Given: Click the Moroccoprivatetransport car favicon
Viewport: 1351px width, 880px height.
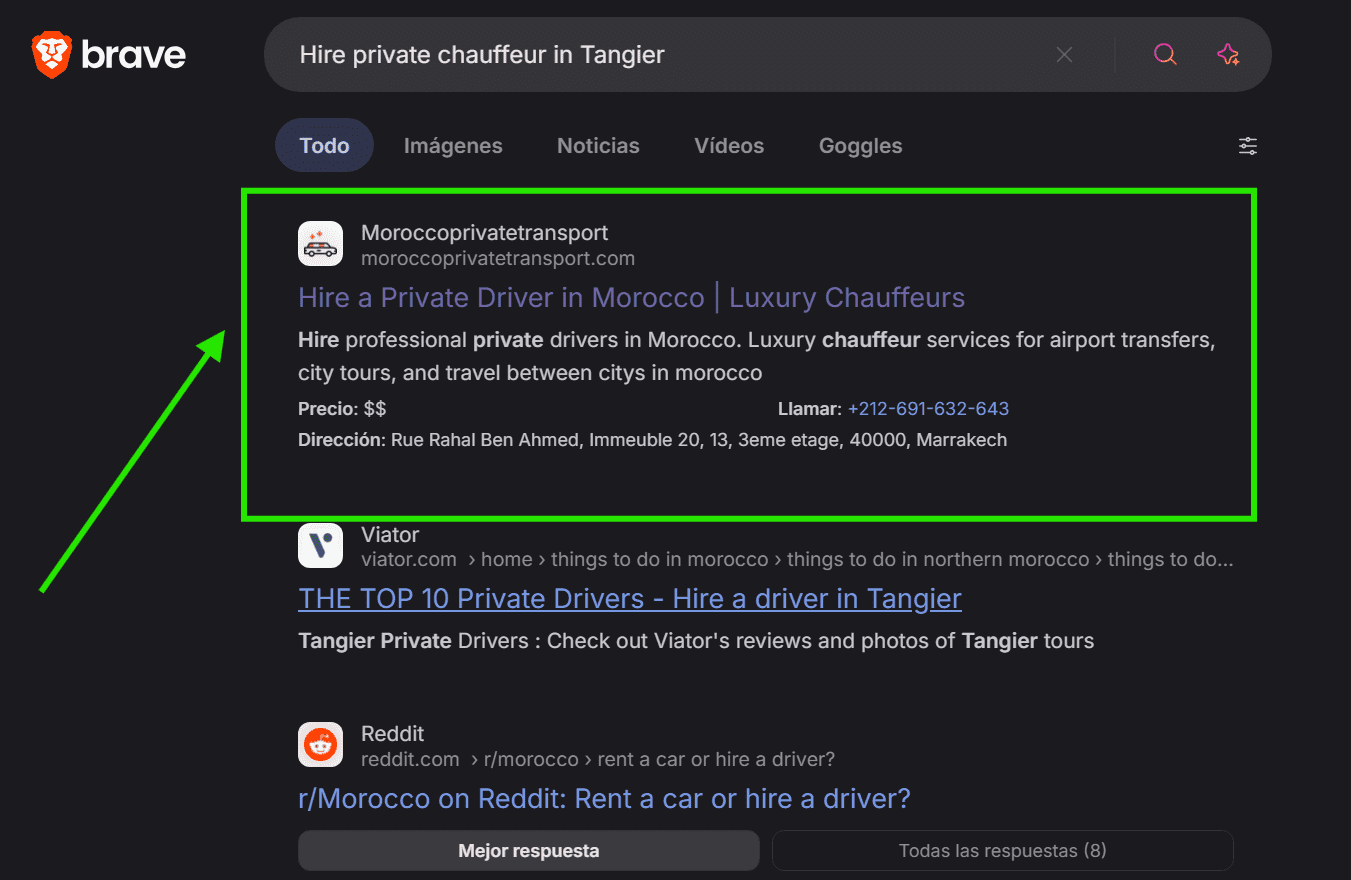Looking at the screenshot, I should pyautogui.click(x=320, y=244).
